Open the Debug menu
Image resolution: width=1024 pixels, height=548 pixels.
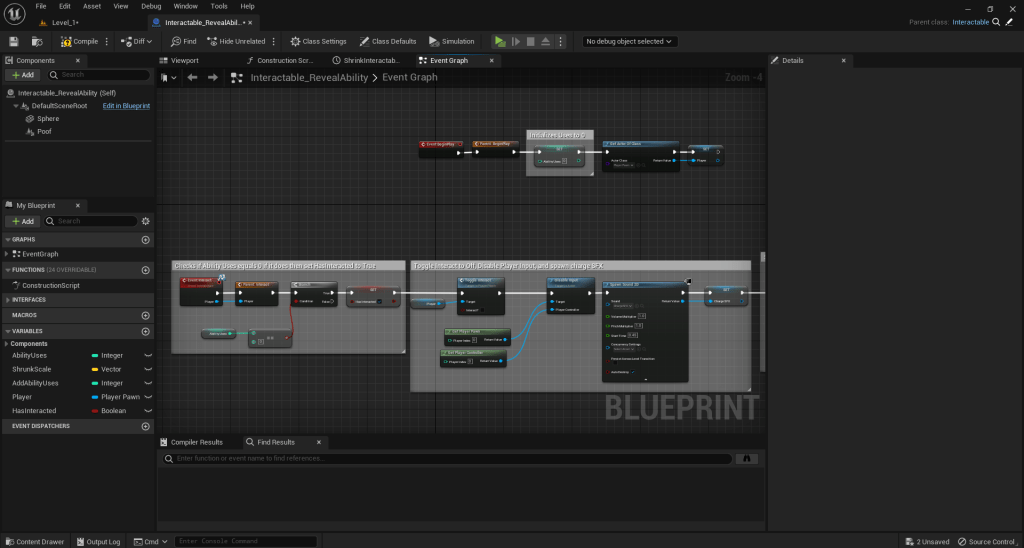(x=151, y=6)
